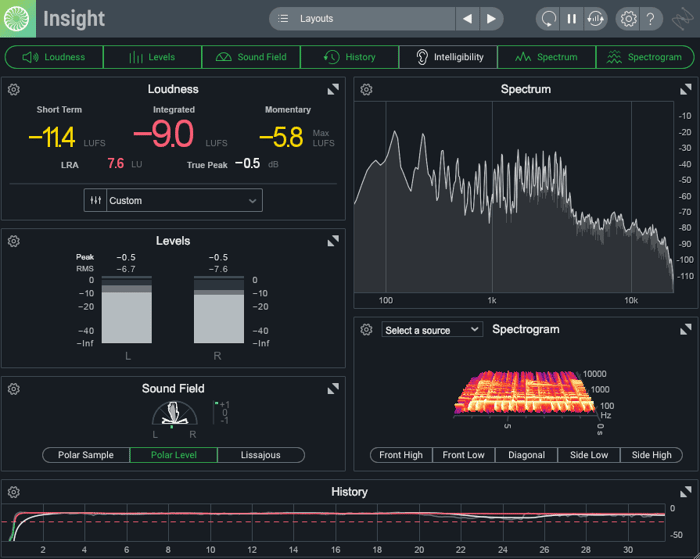This screenshot has width=700, height=559.
Task: Open Spectrogram panel settings gear
Action: pos(367,330)
